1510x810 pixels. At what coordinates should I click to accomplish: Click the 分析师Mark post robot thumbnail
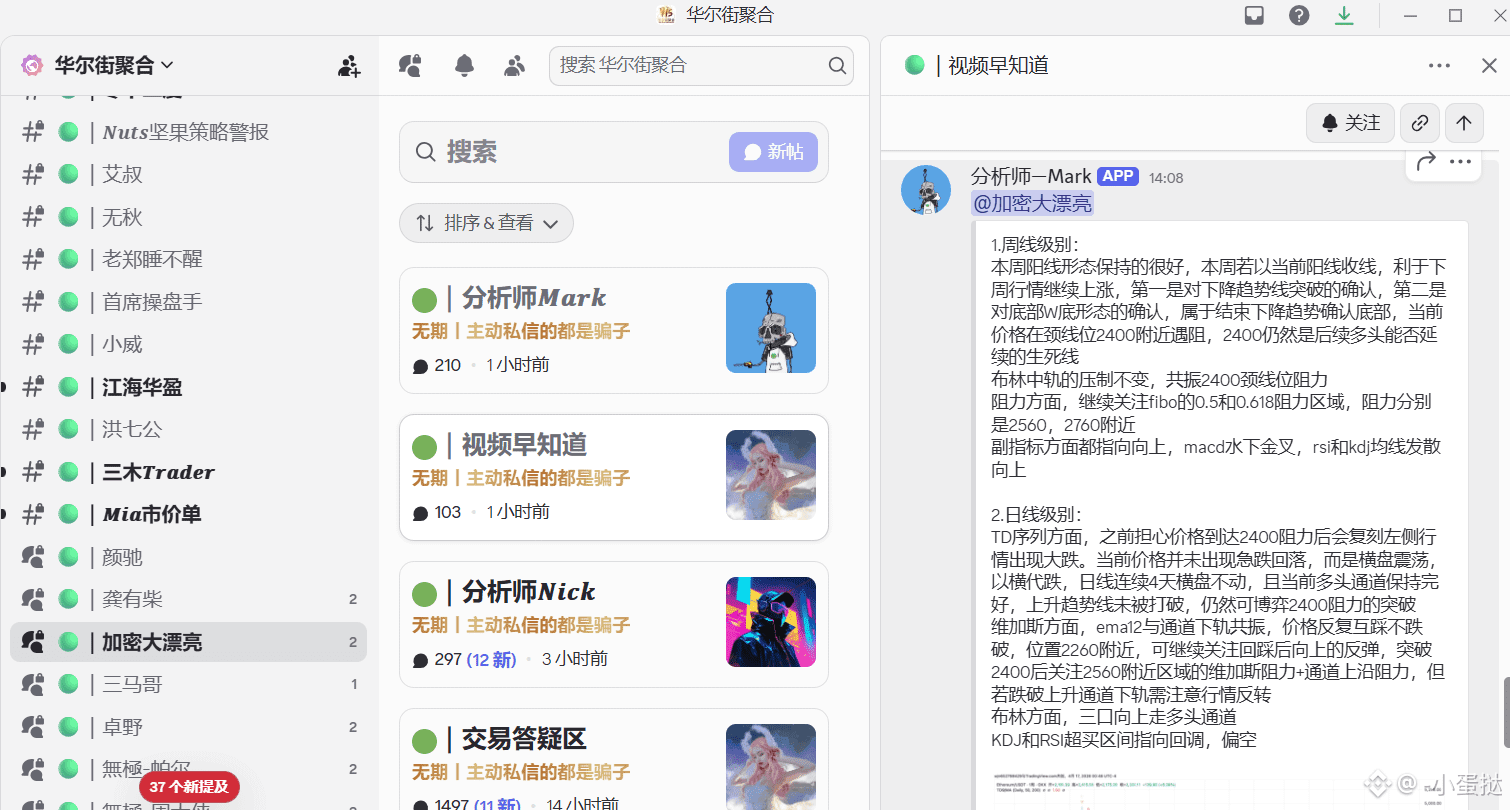coord(771,328)
